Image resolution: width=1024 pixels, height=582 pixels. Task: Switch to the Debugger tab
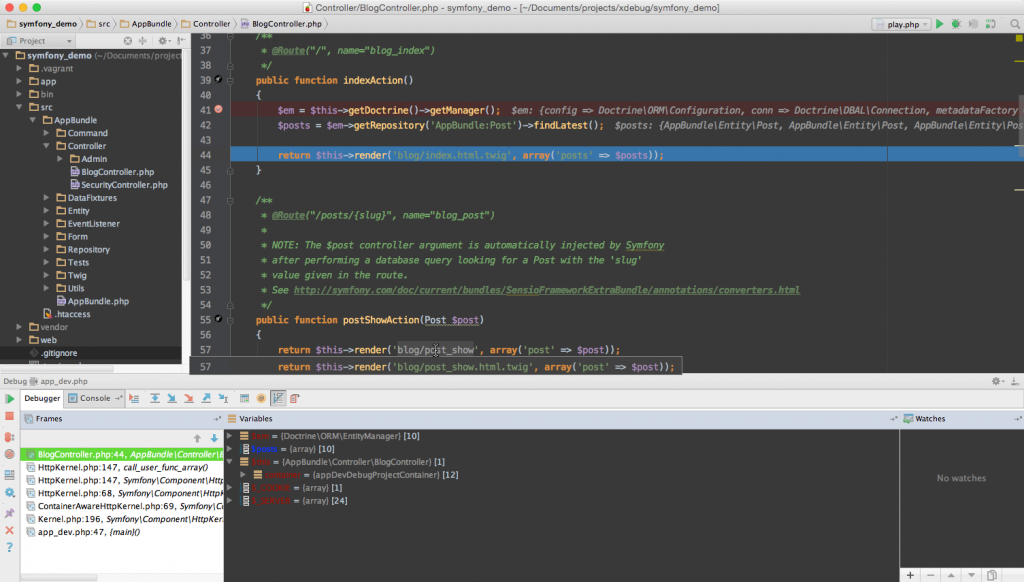(42, 398)
